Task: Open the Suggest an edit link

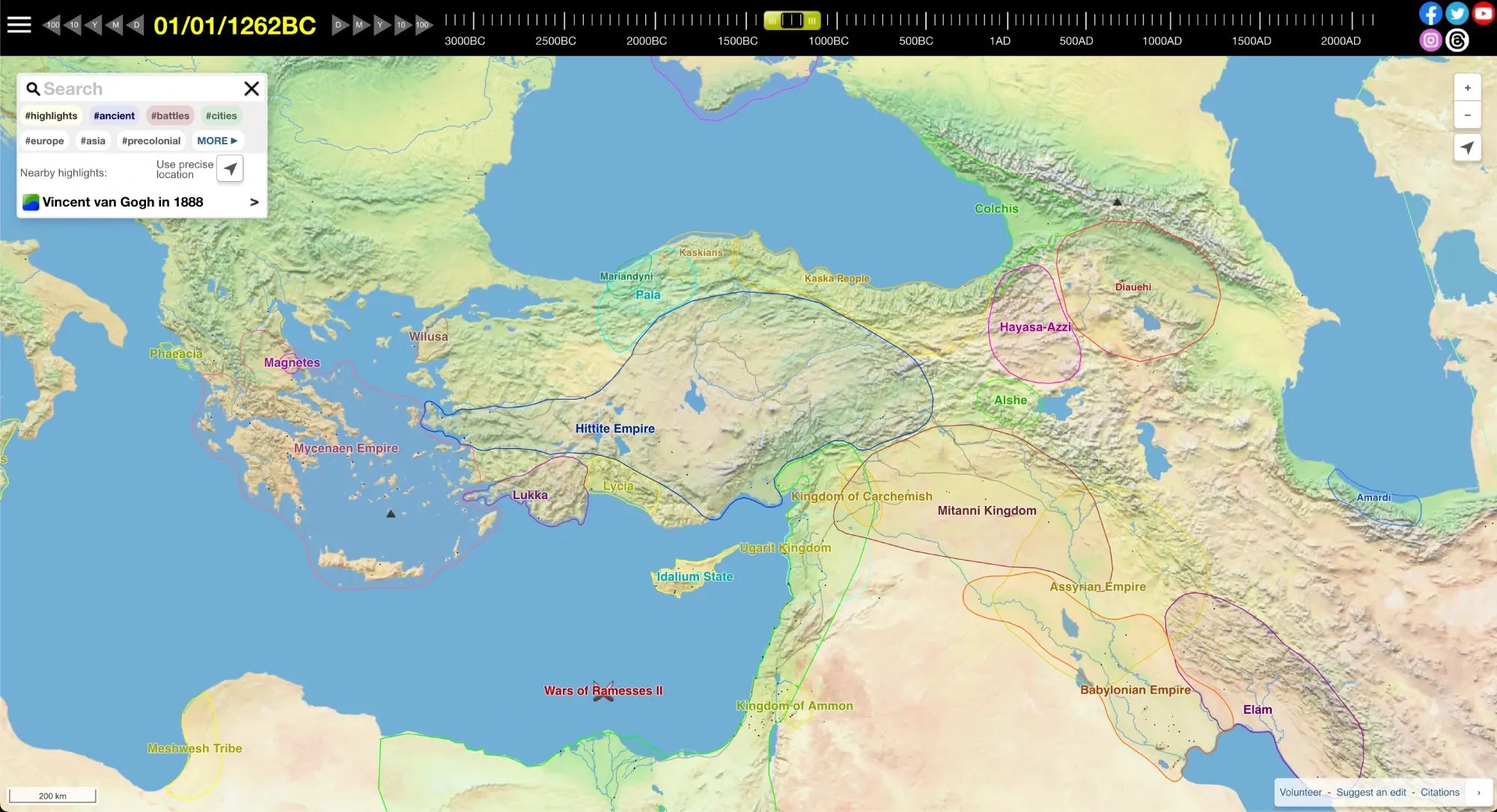Action: click(1371, 793)
